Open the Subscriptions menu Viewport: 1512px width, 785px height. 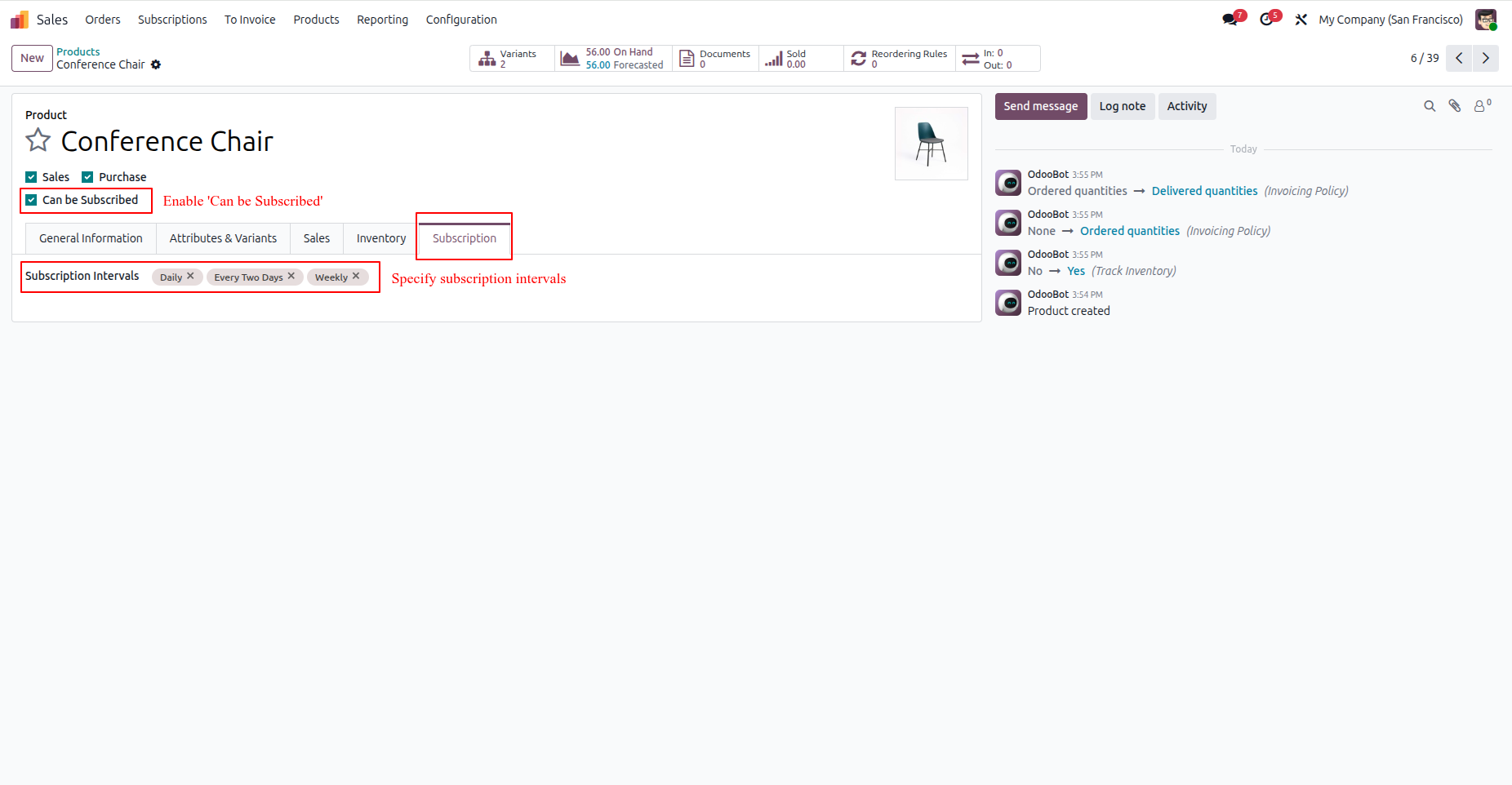(172, 20)
